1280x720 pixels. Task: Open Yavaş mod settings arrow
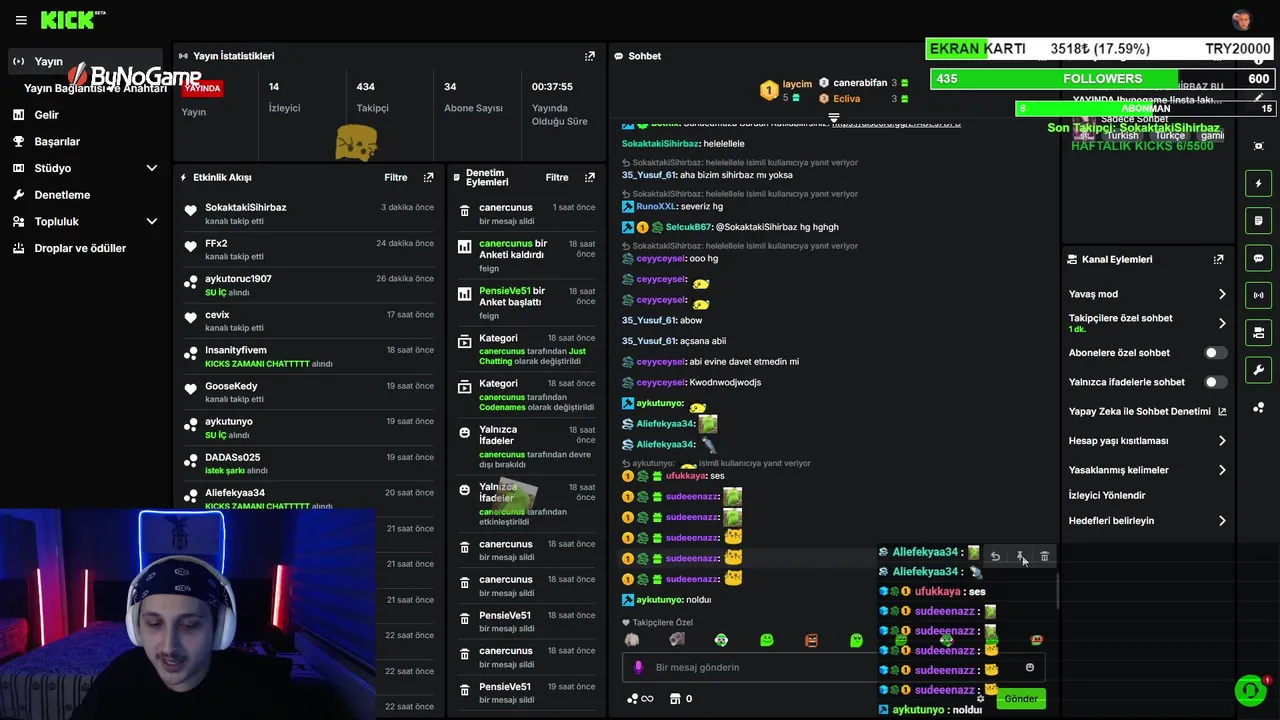1221,294
